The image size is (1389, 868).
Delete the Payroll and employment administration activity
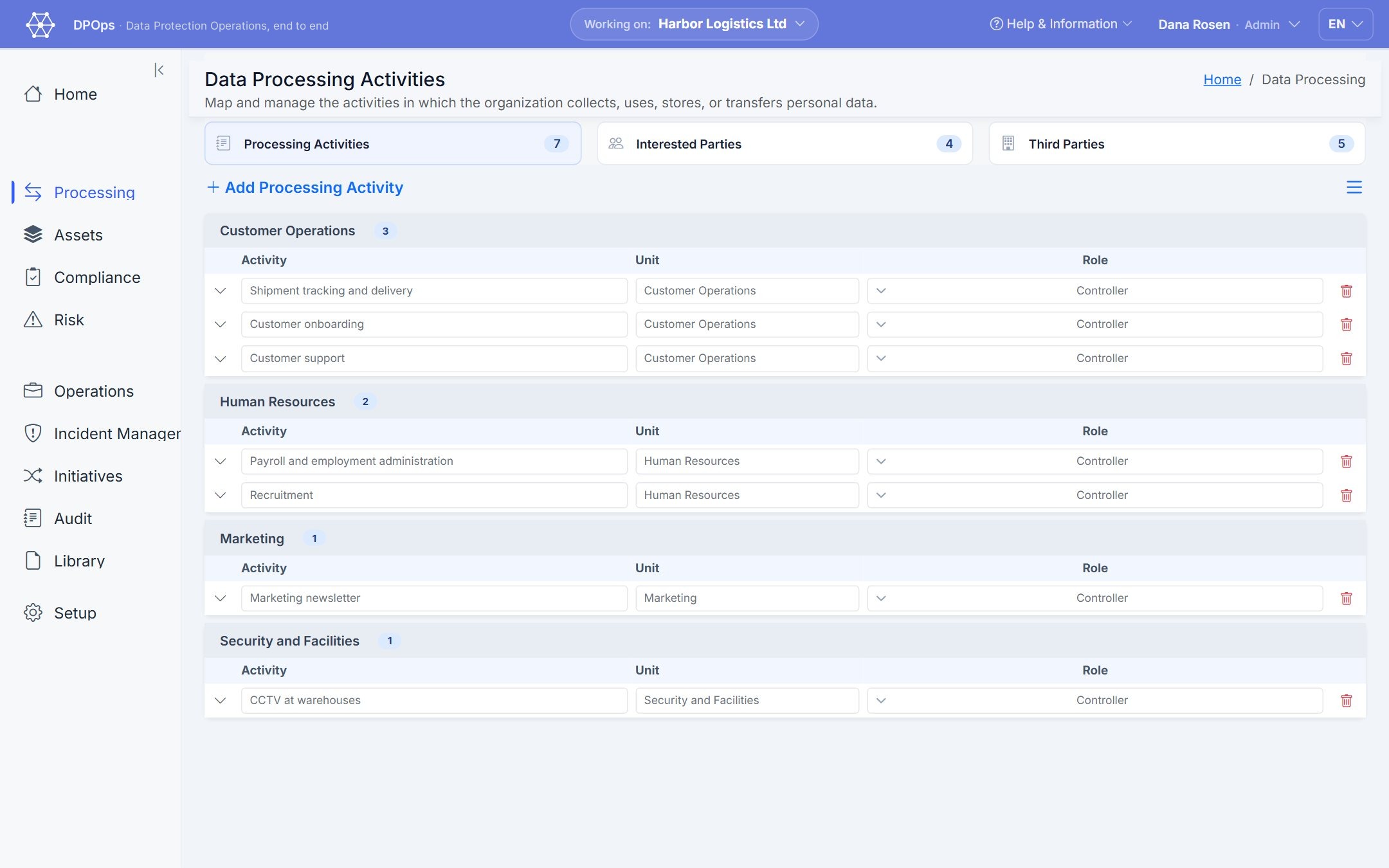[1346, 462]
